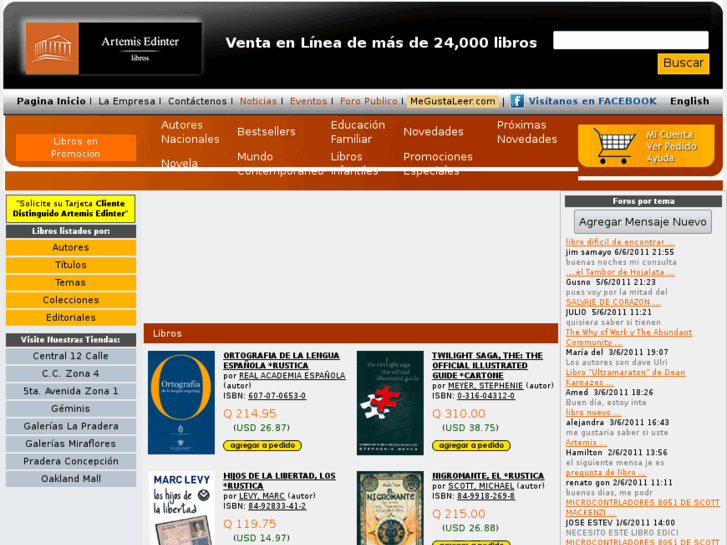Click the Tarjeta Cliente Distinguido banner
727x545 pixels.
tap(70, 209)
